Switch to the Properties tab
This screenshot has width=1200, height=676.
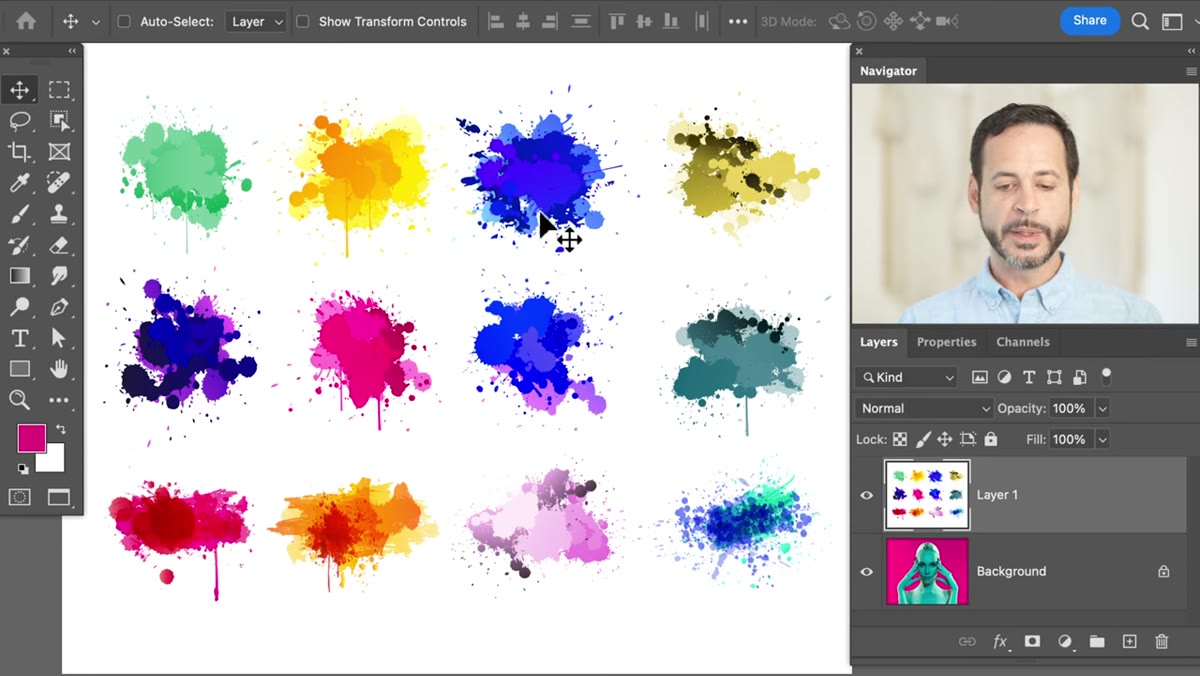point(946,342)
